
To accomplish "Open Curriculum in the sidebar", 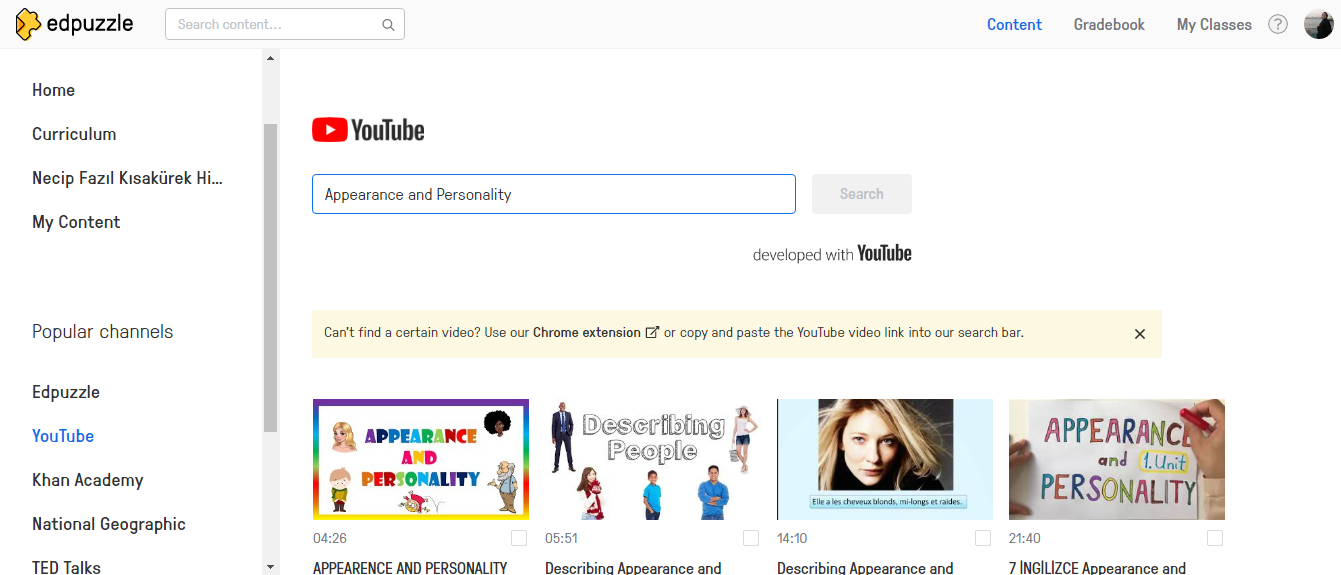I will (74, 134).
